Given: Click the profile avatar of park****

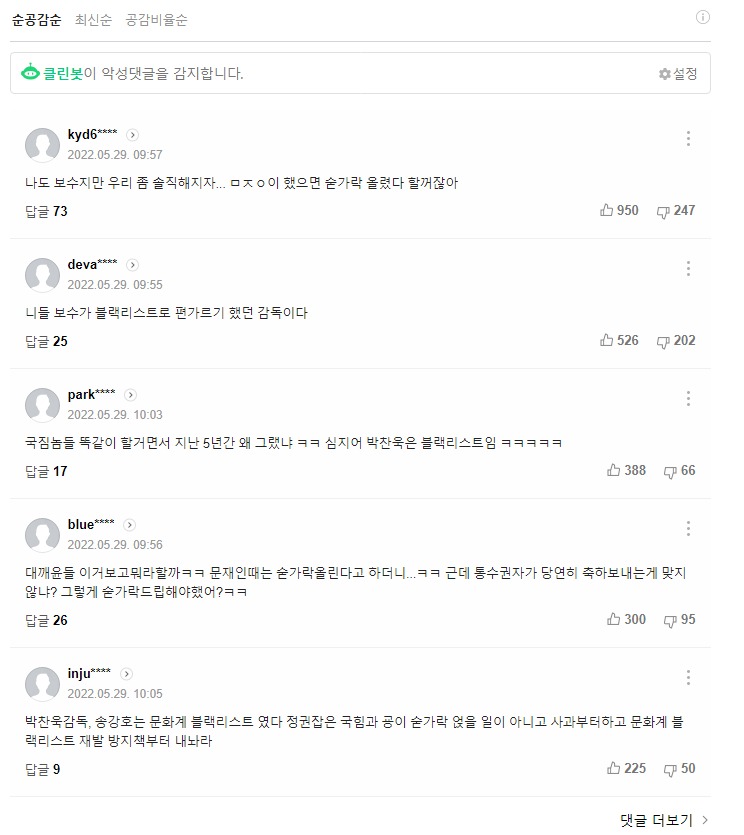Looking at the screenshot, I should (x=42, y=405).
